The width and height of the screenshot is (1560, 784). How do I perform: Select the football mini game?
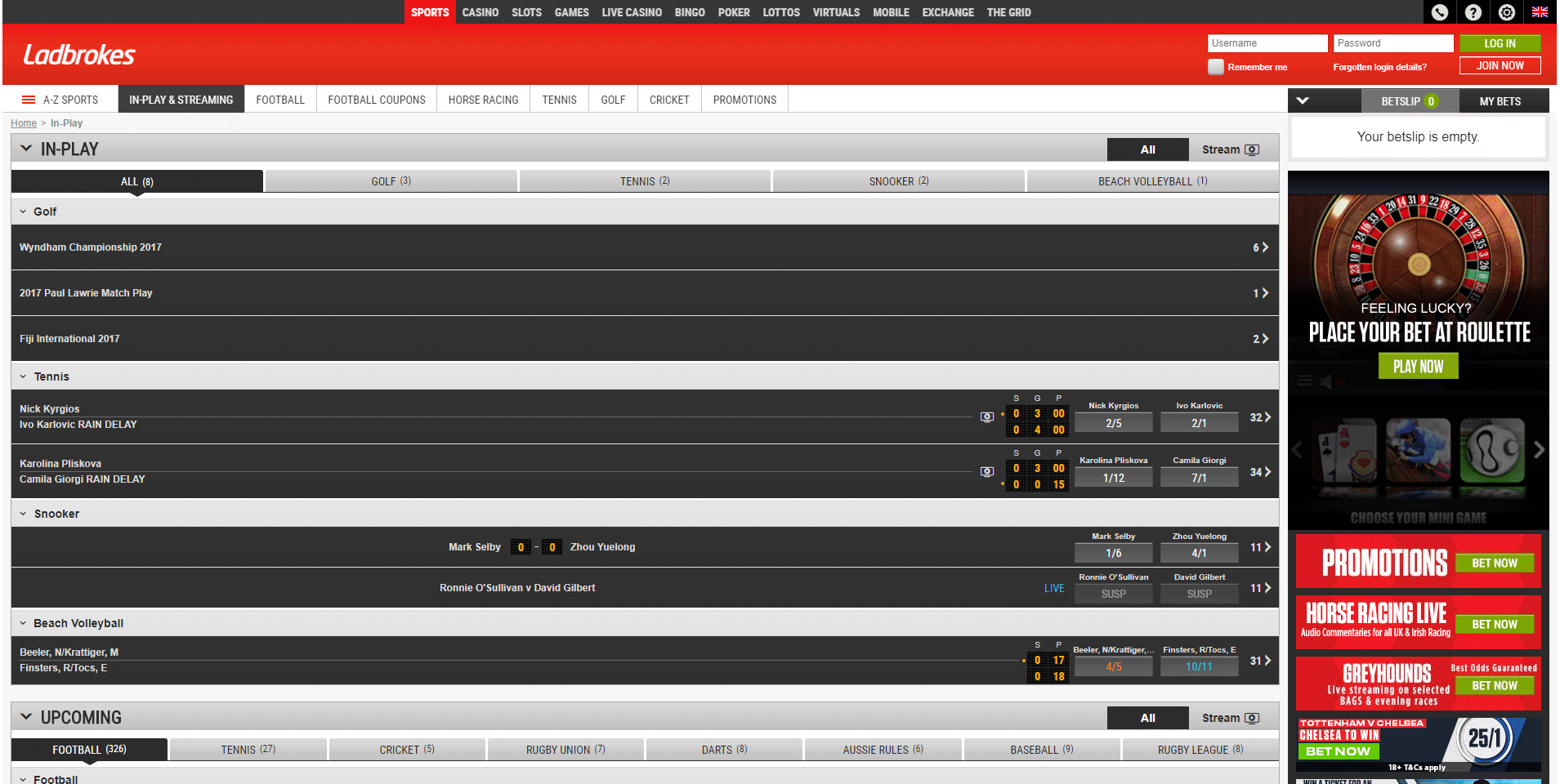[1492, 451]
